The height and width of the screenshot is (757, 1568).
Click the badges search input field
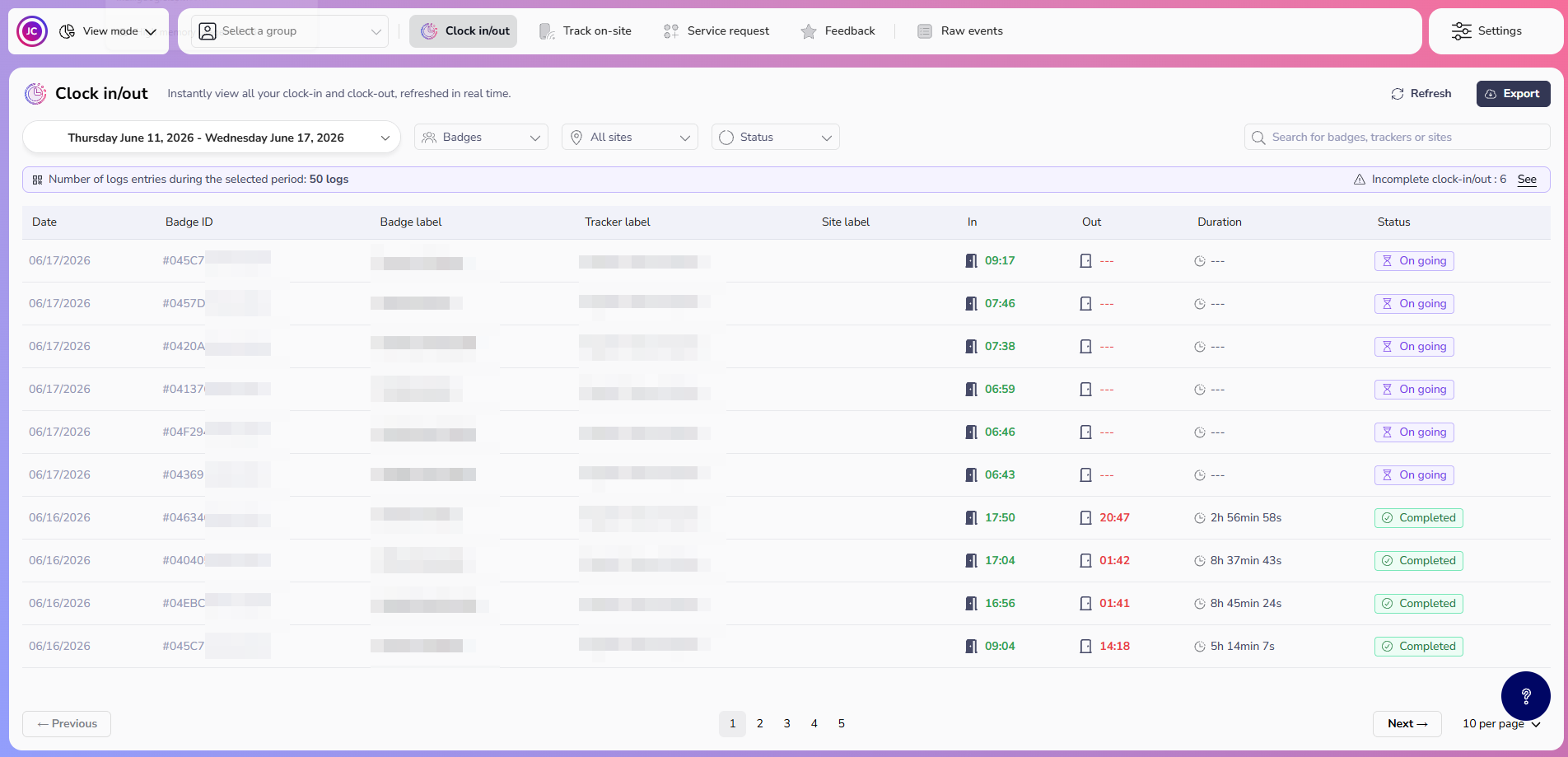coord(1397,138)
